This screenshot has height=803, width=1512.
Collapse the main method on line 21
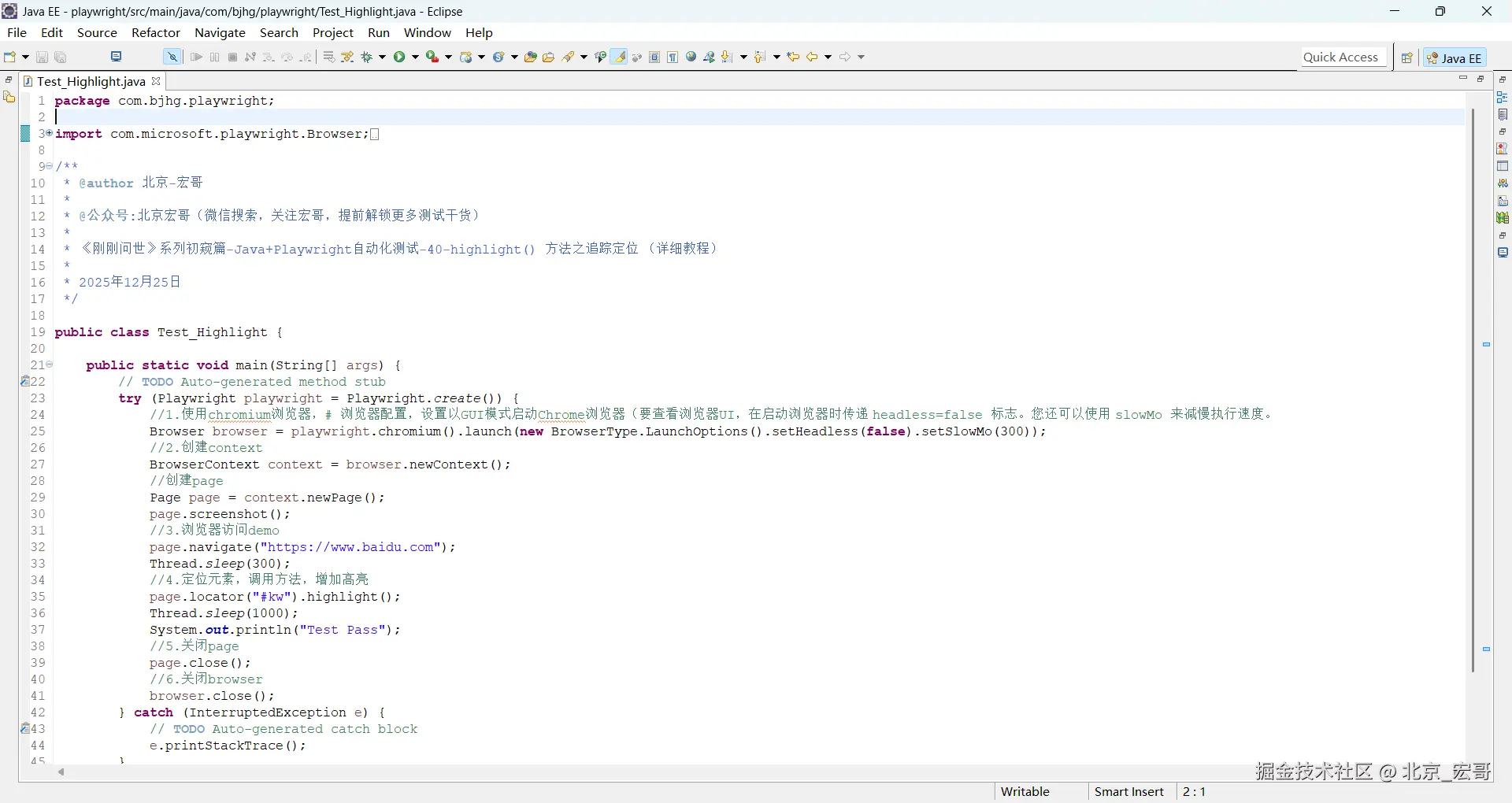(49, 364)
